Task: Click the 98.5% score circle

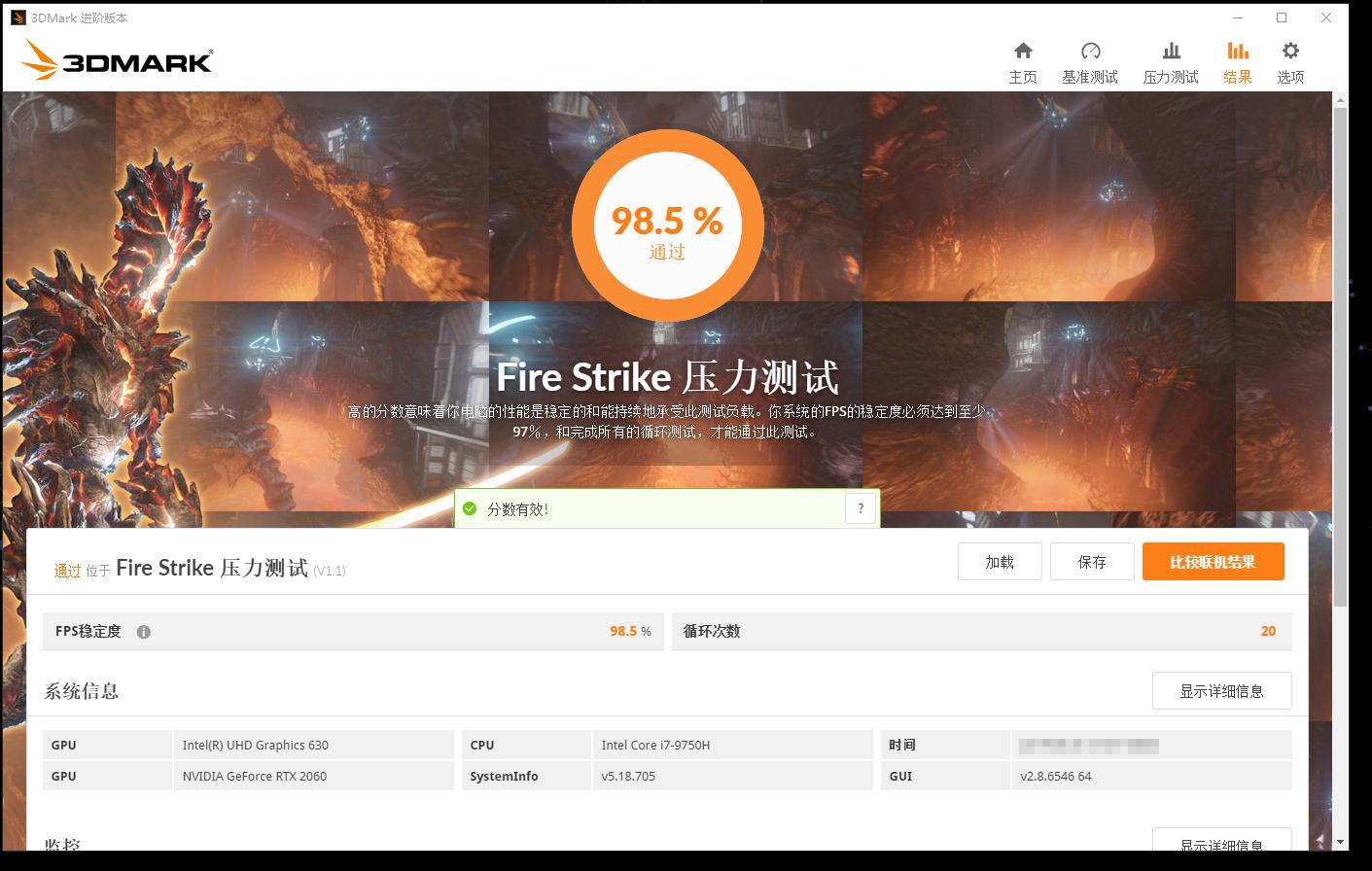Action: tap(667, 225)
